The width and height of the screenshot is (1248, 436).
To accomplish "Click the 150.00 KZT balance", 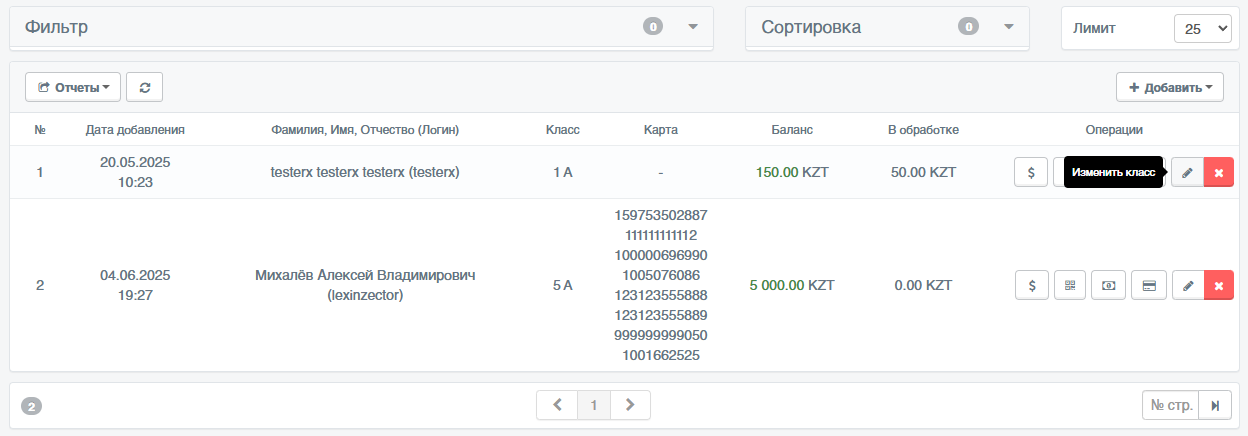I will click(792, 172).
